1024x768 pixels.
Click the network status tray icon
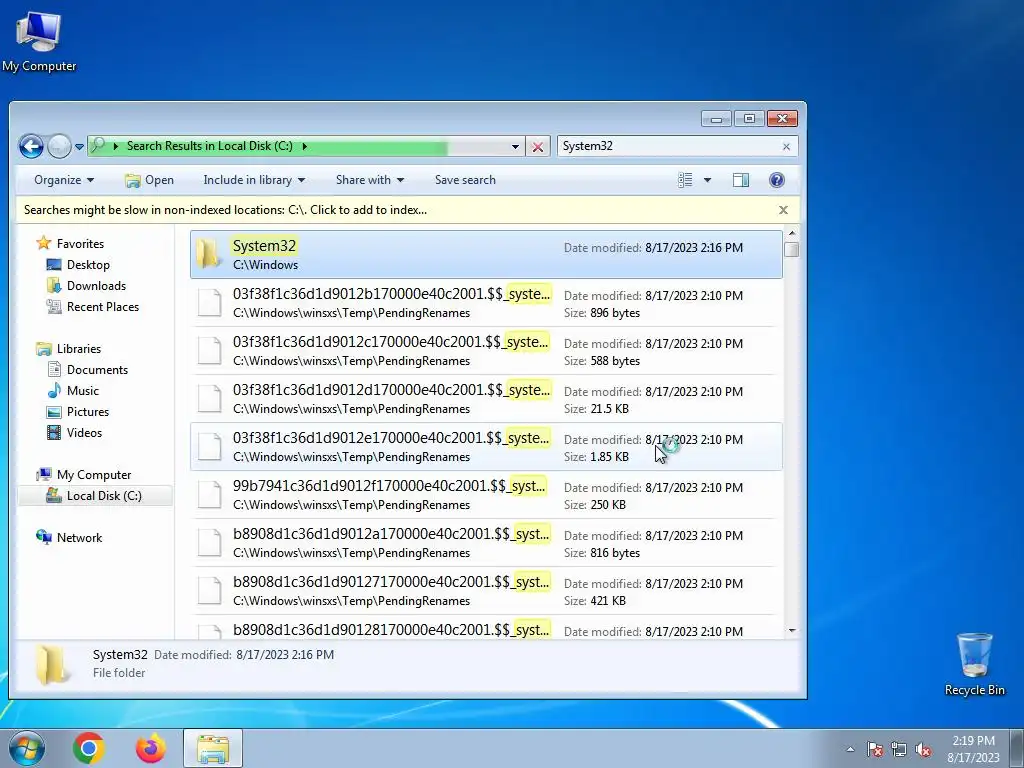899,750
